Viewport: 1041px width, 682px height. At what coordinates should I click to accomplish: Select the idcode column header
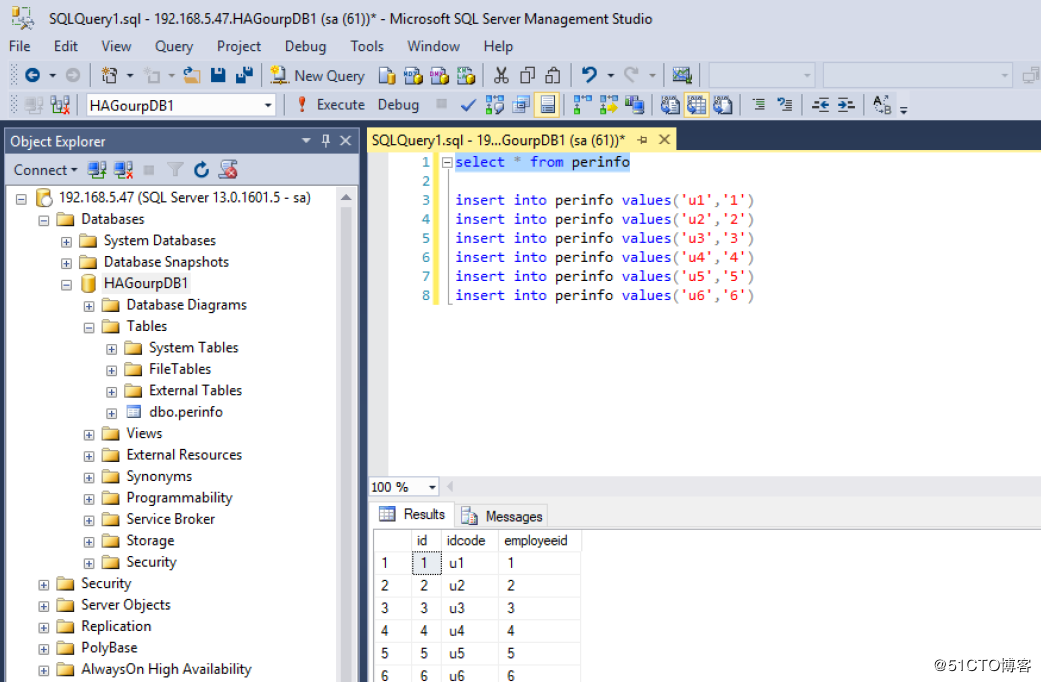[x=469, y=541]
